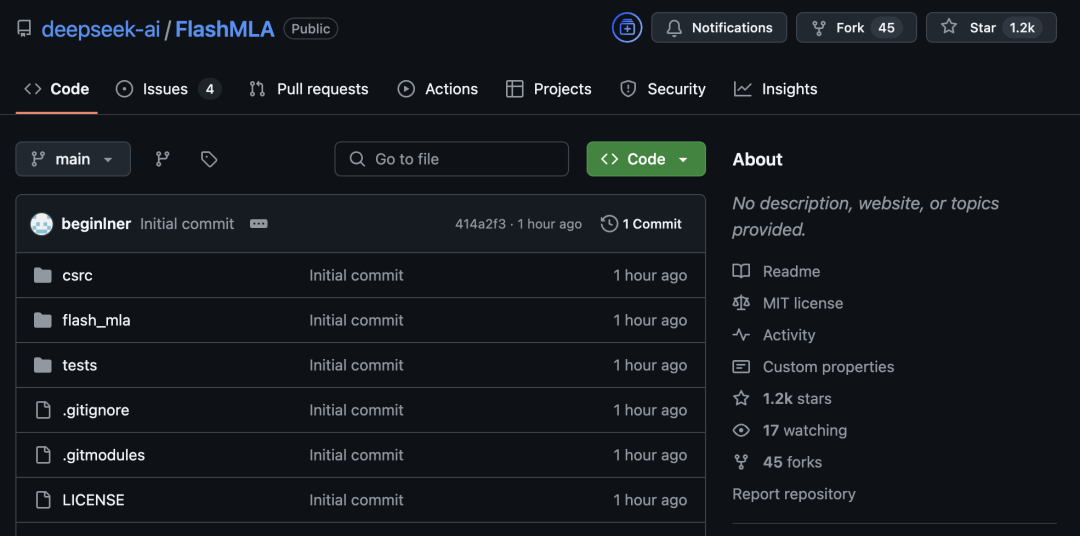
Task: Click the commit details ellipsis icon
Action: 259,224
